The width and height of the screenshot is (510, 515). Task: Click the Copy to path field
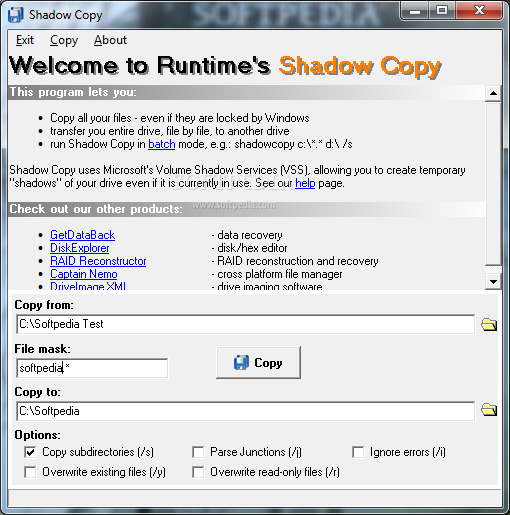coord(246,411)
